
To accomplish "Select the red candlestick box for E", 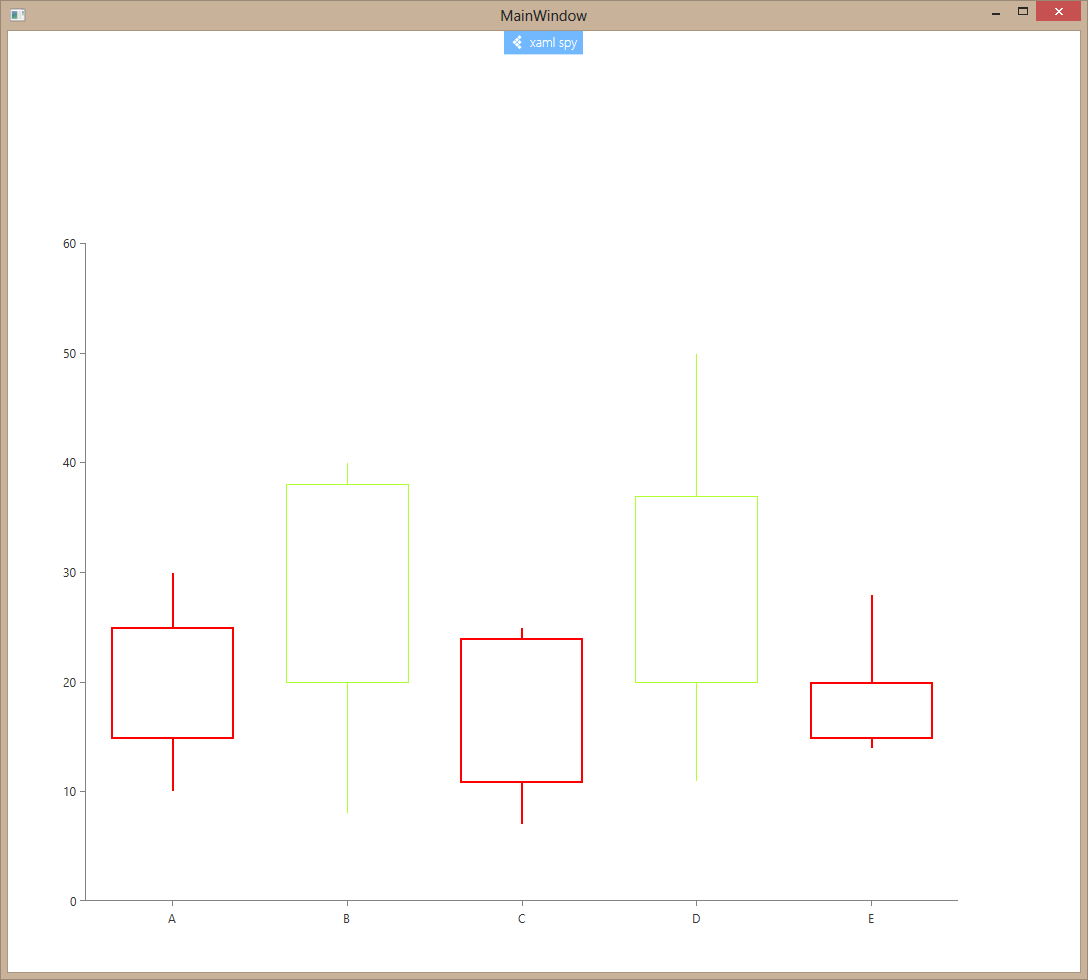I will 872,711.
